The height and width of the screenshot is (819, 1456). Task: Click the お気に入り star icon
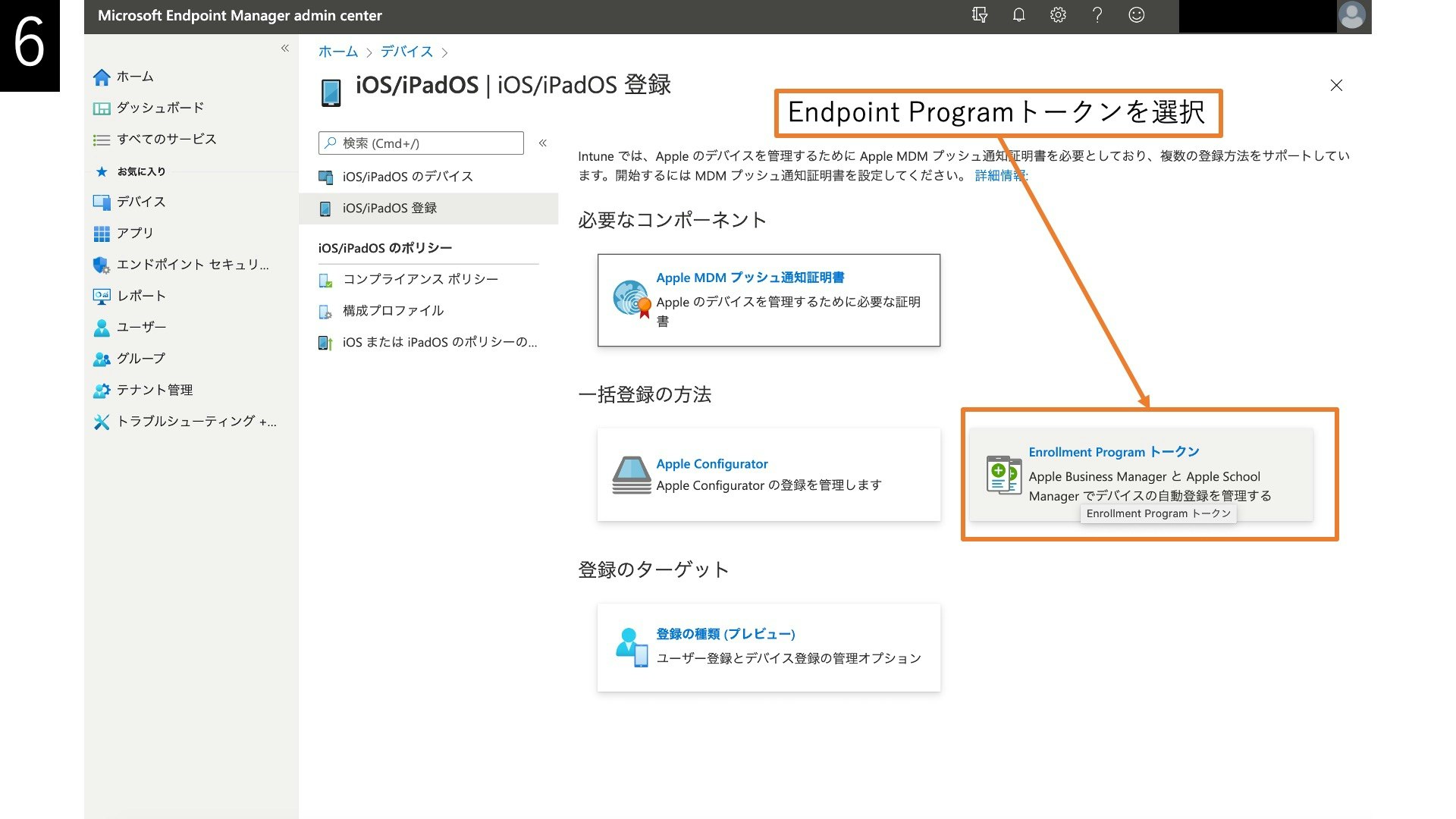pos(102,171)
